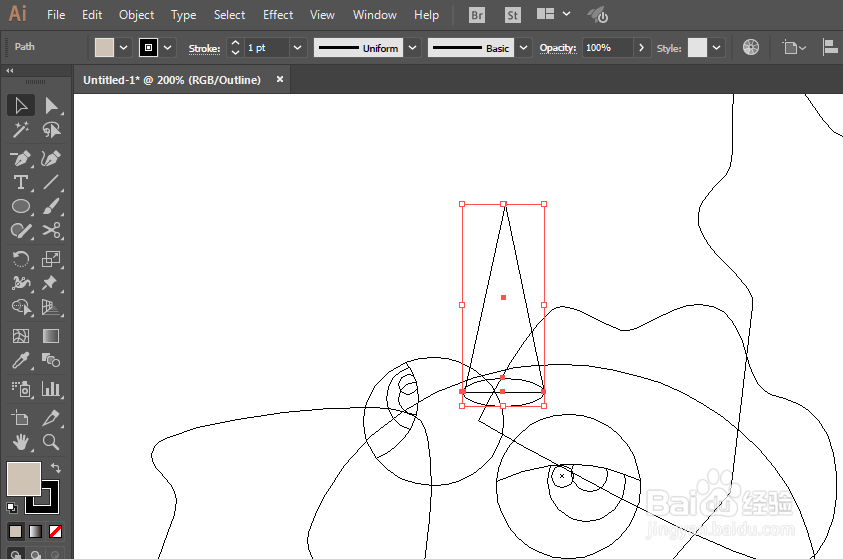Open the Help menu
The height and width of the screenshot is (559, 843).
pos(426,15)
